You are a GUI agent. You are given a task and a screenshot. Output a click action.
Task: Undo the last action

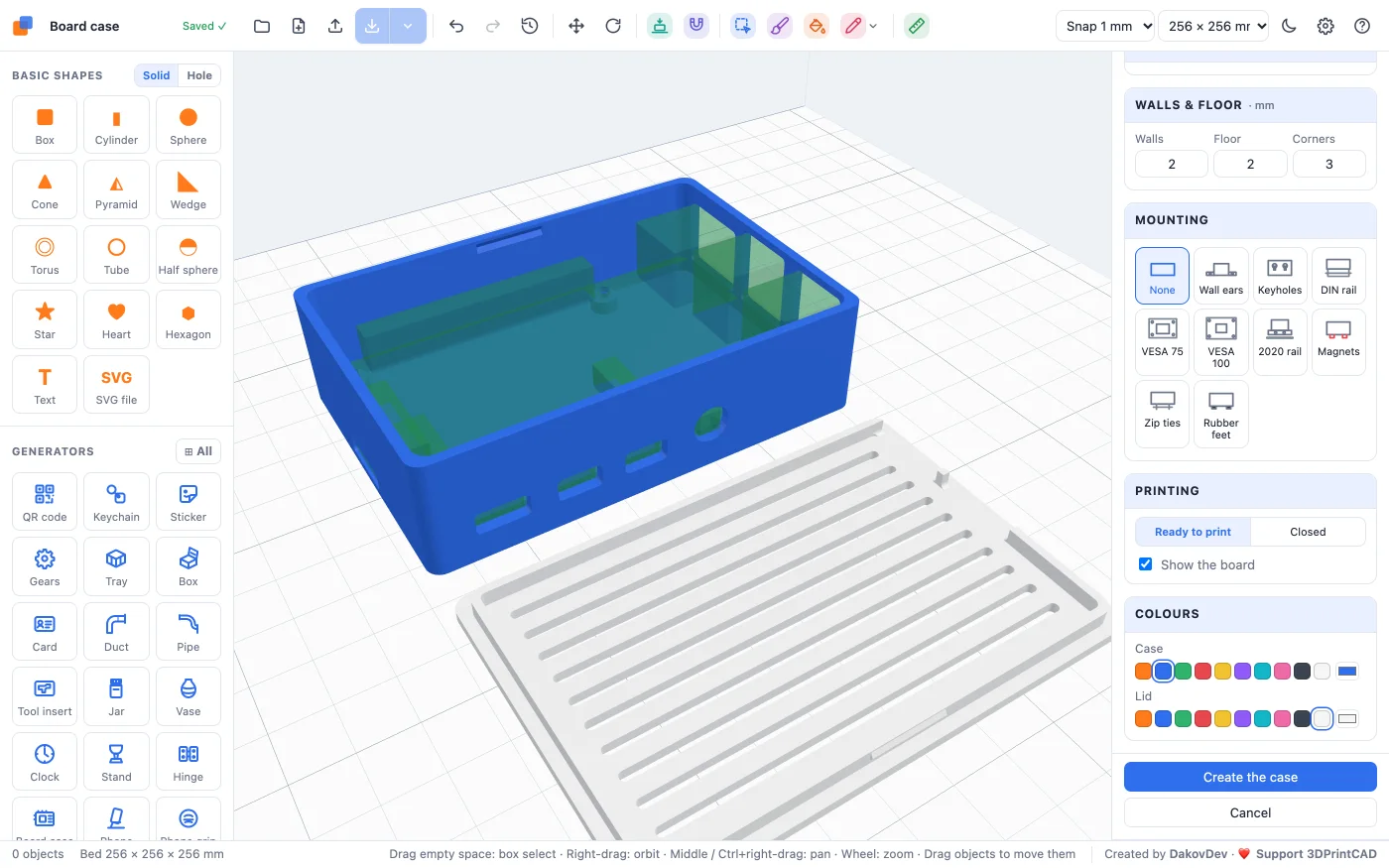point(456,26)
